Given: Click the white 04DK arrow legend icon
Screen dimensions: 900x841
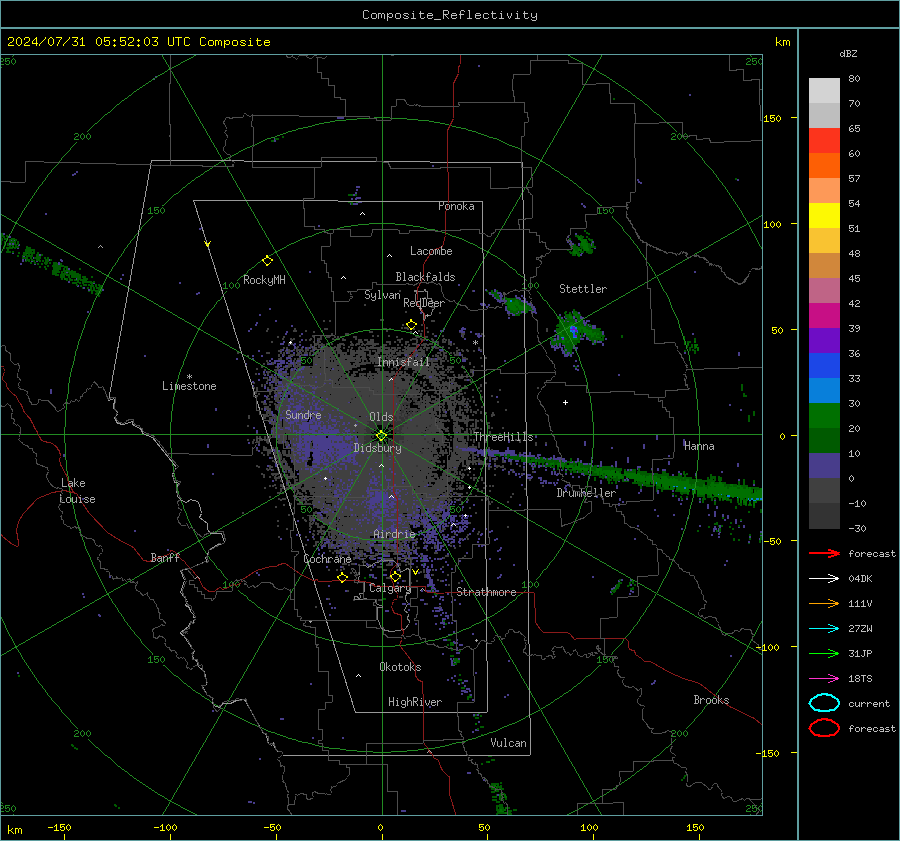Looking at the screenshot, I should 824,578.
